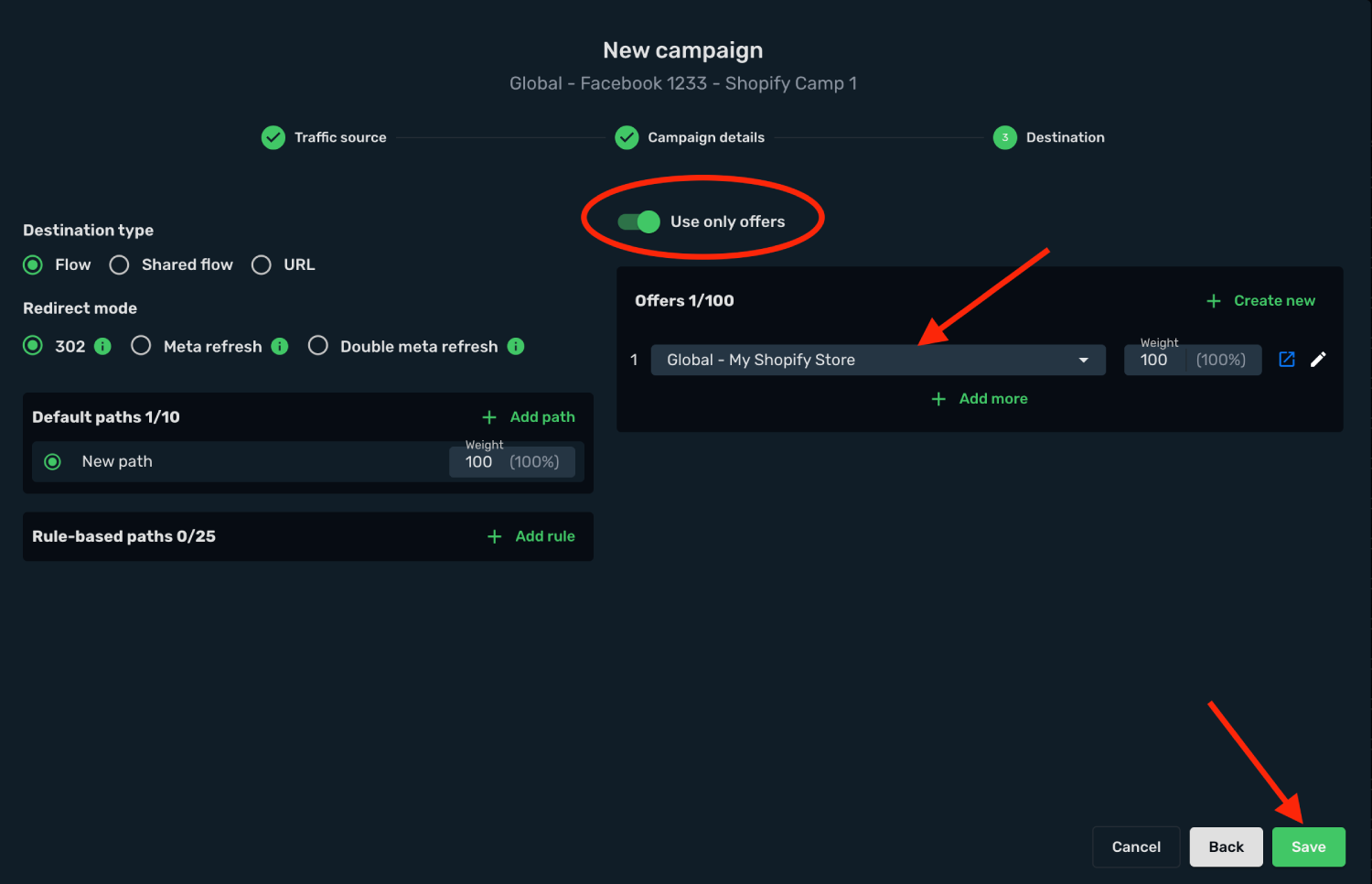Choose Meta refresh redirect mode

click(x=141, y=346)
